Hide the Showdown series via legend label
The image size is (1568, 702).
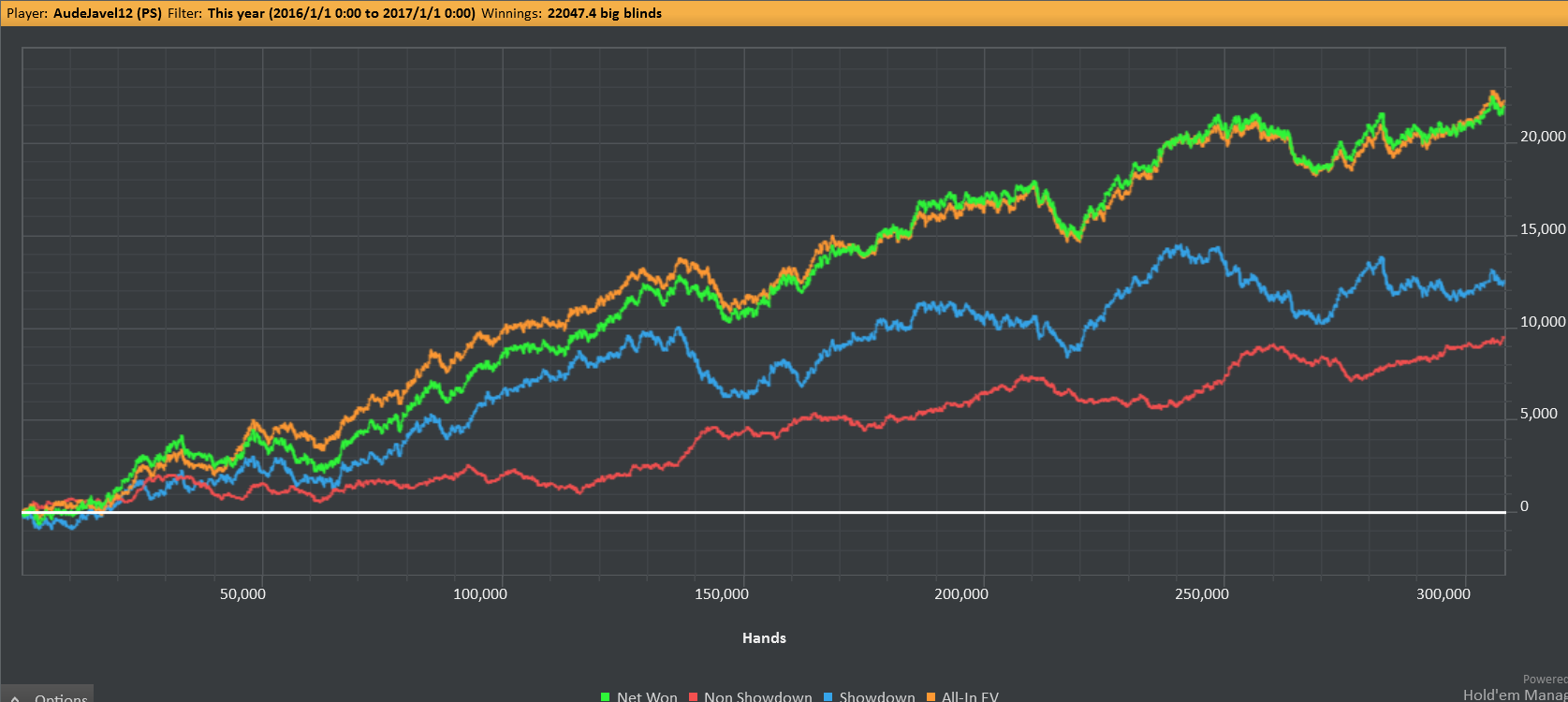click(x=877, y=697)
